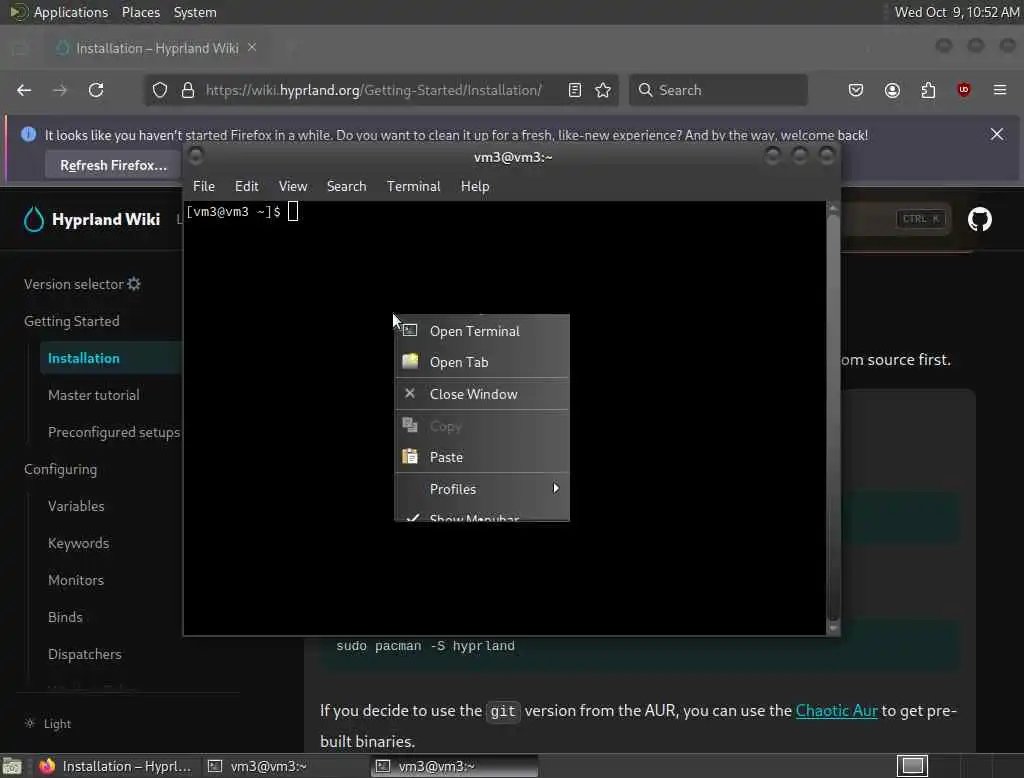Open the uBlock Origin extension icon
This screenshot has width=1024, height=778.
964,90
